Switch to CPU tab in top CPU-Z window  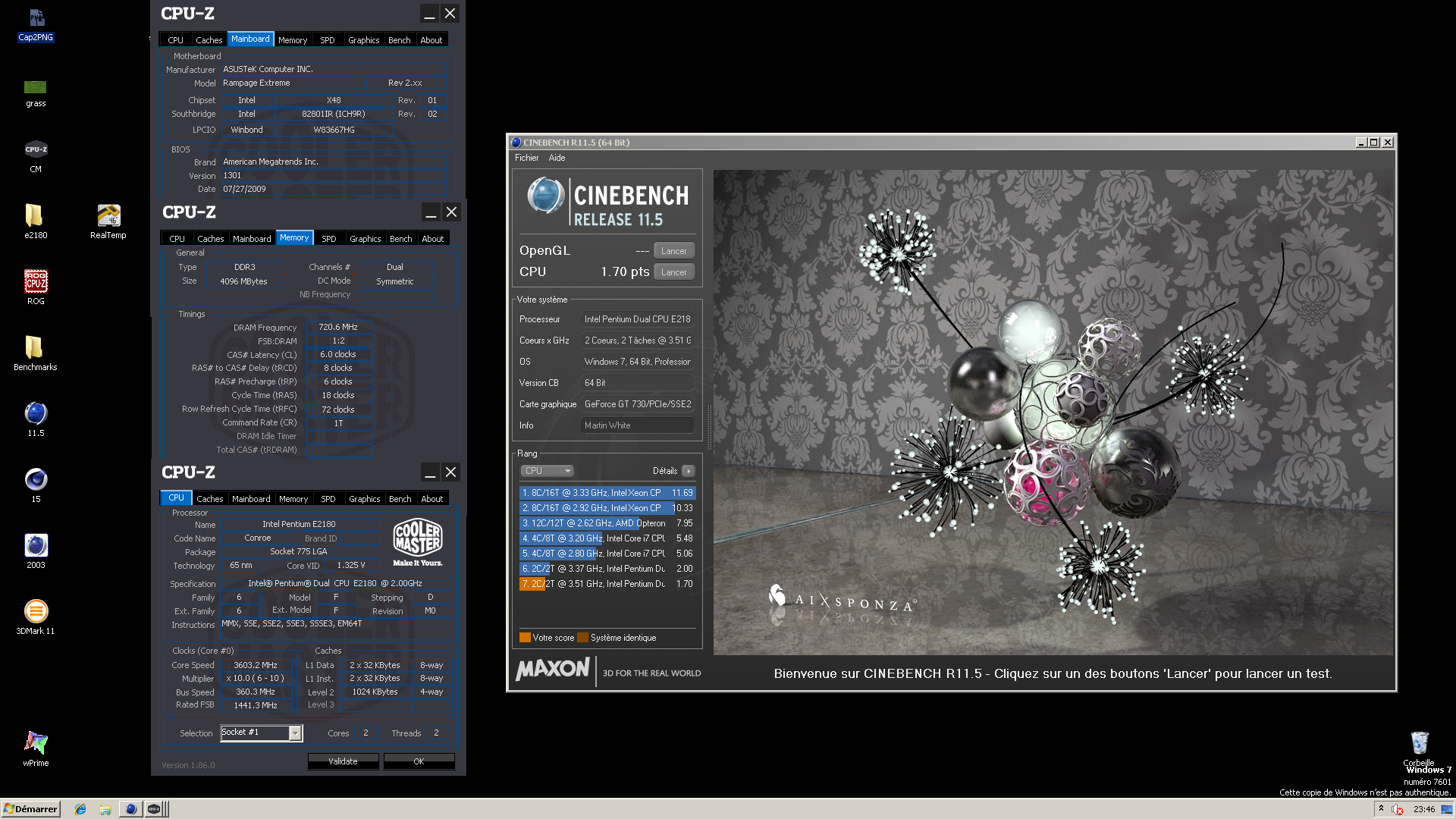coord(176,40)
